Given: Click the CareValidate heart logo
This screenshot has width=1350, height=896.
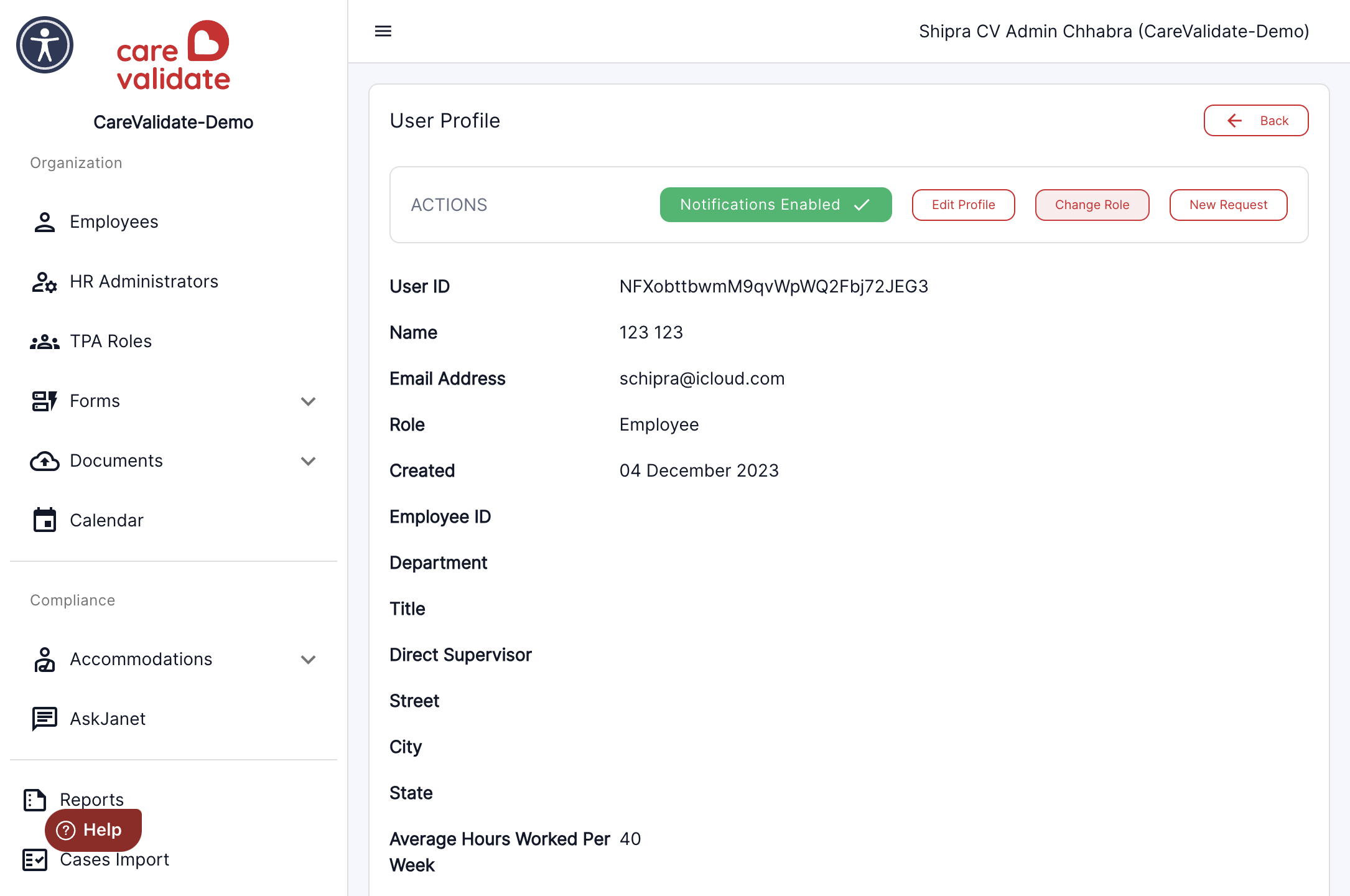Looking at the screenshot, I should pyautogui.click(x=174, y=55).
